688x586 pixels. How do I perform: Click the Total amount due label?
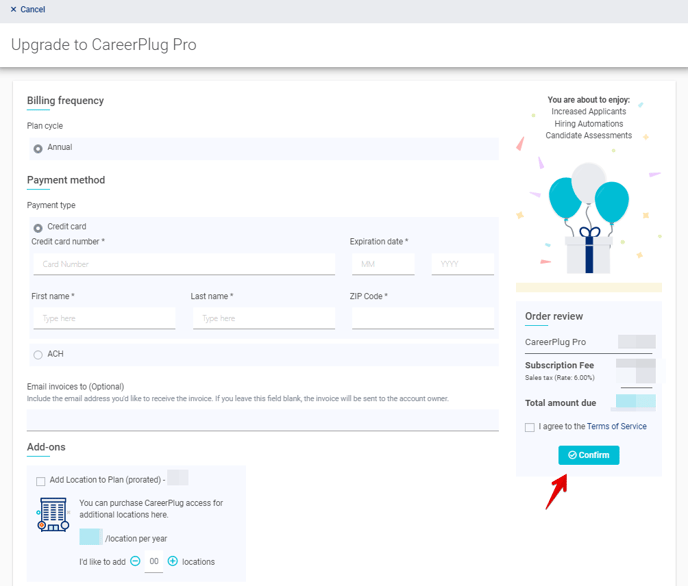click(560, 403)
